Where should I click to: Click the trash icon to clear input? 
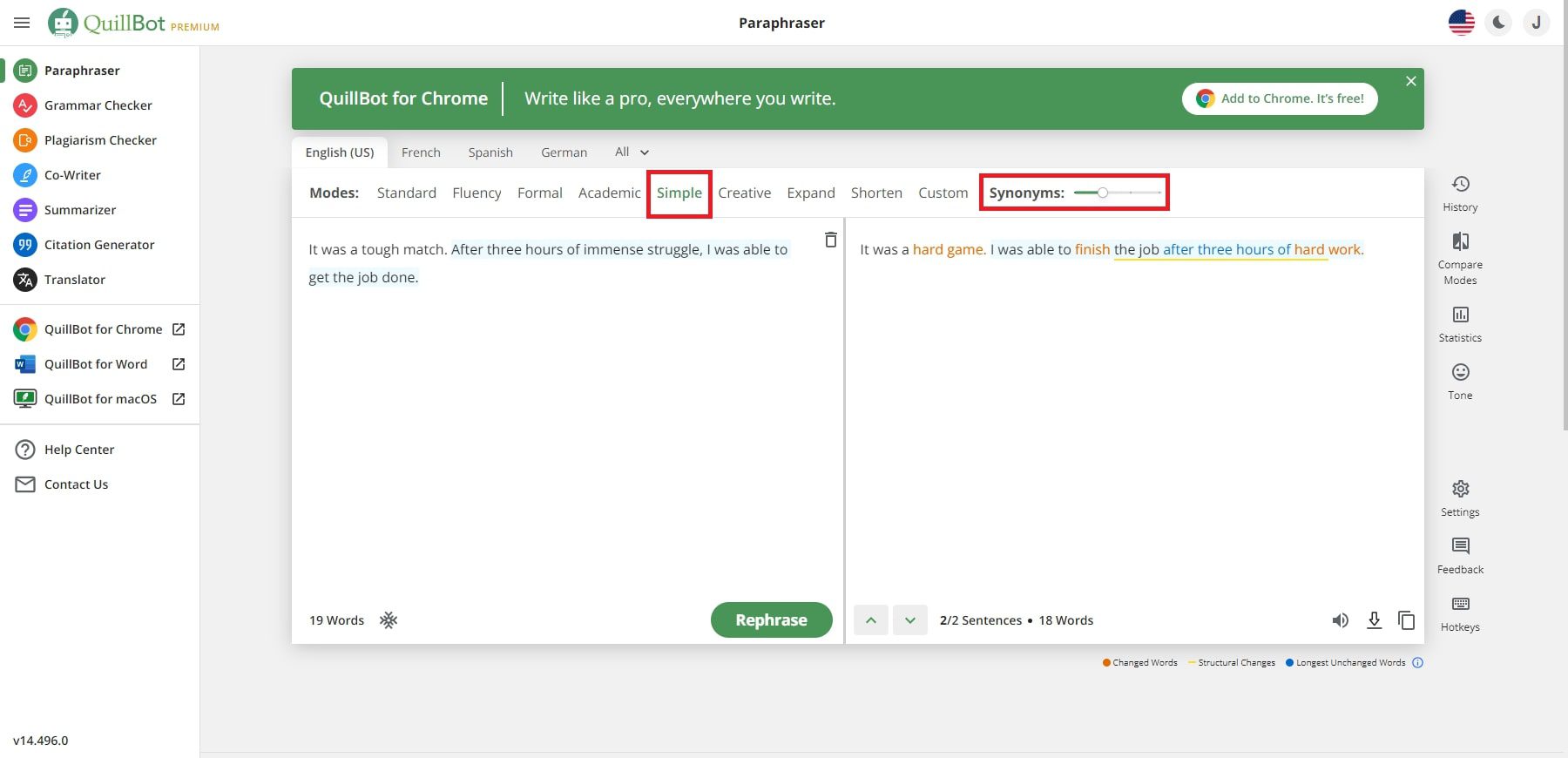click(830, 240)
